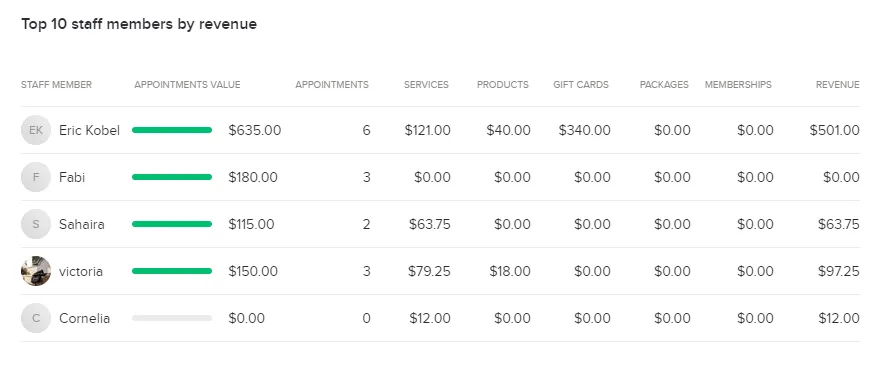The width and height of the screenshot is (889, 369).
Task: Click victoria's green appointments value bar
Action: point(172,271)
